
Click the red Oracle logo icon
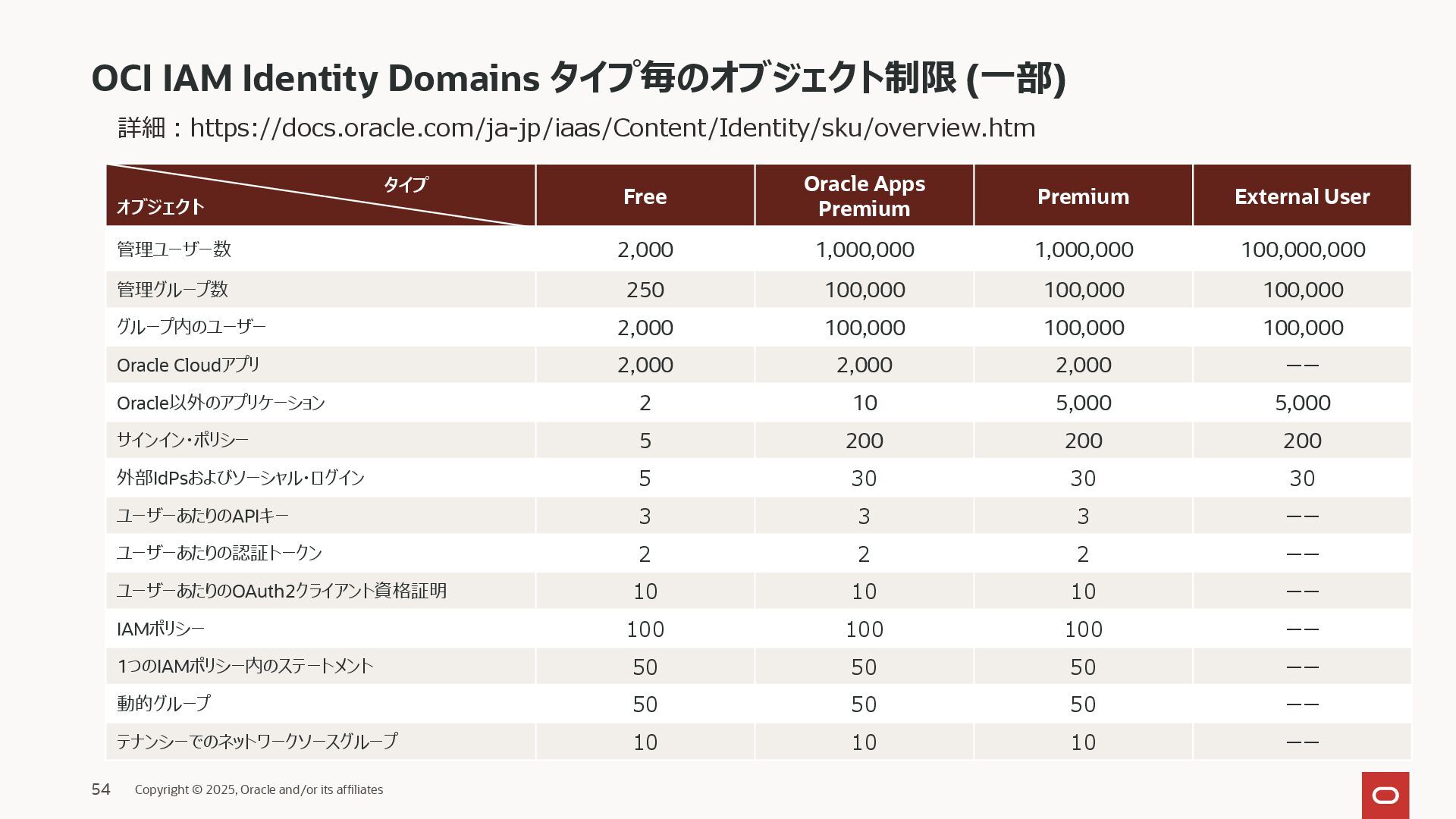(1385, 795)
